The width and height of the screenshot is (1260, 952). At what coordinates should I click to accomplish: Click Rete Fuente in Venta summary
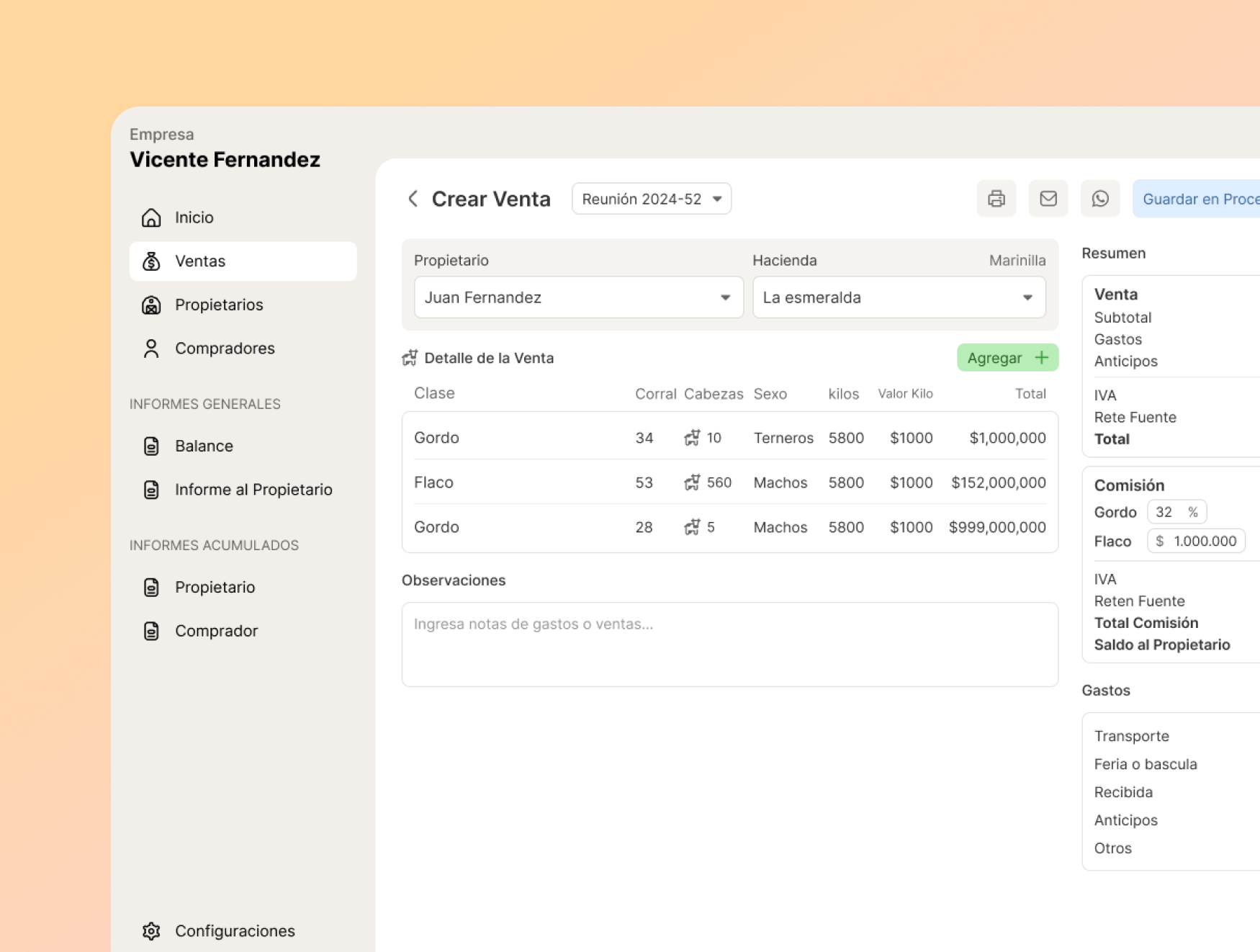[x=1135, y=417]
